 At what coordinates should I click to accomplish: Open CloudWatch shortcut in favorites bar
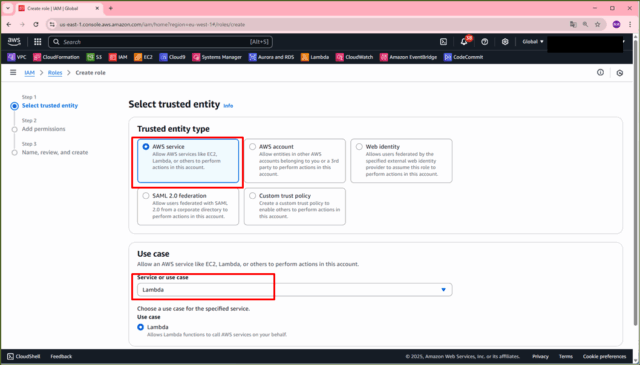(354, 57)
